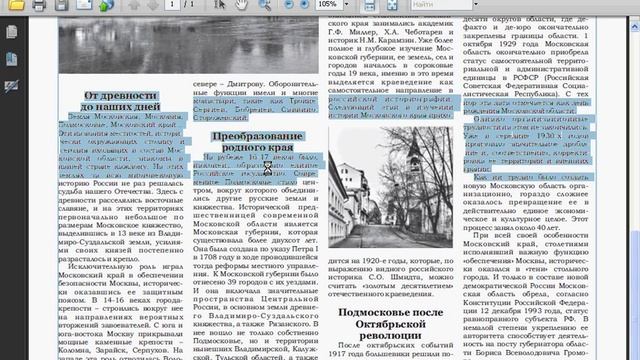640x360 pixels.
Task: Toggle Fit width scrolling mode
Action: click(x=369, y=5)
